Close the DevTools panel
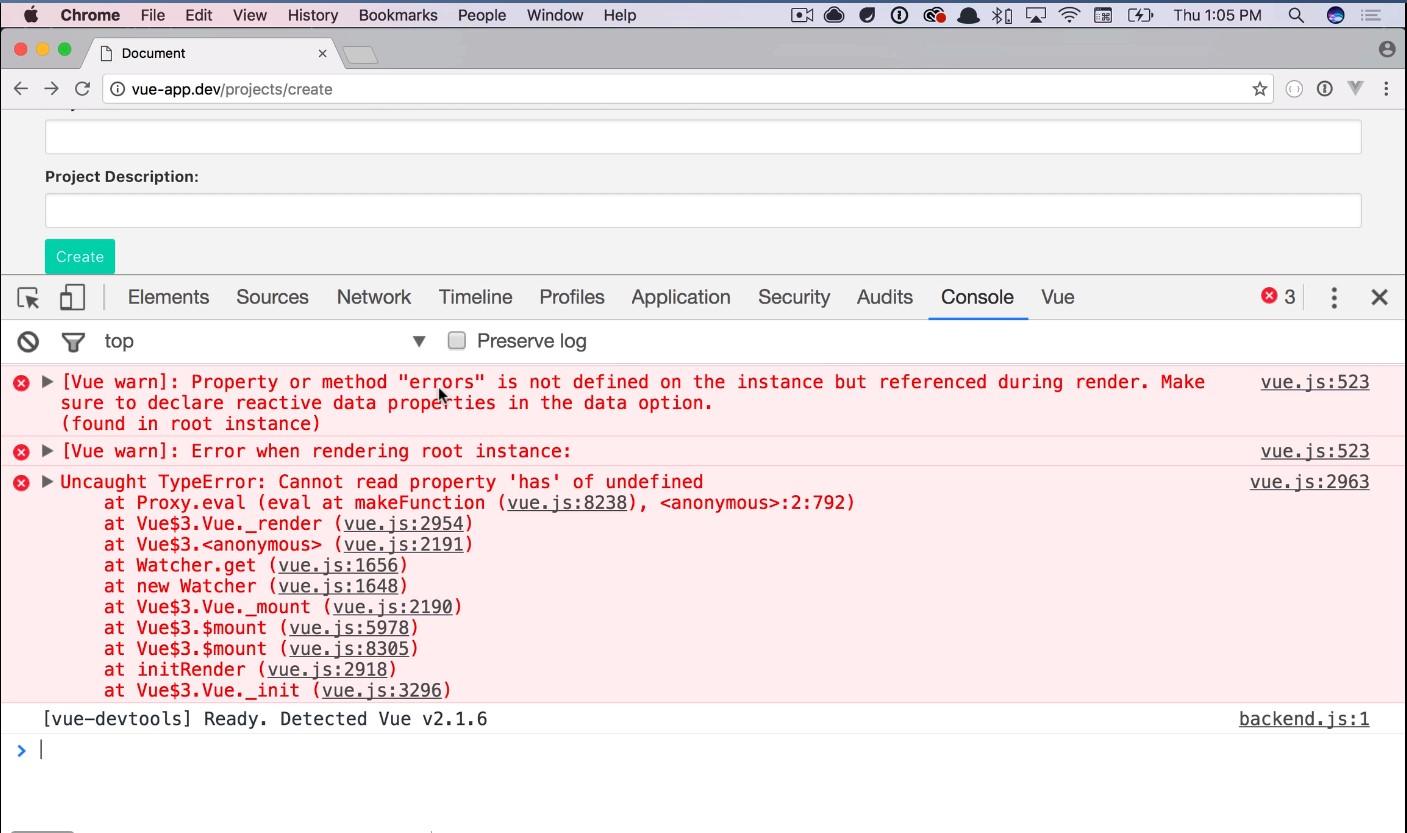 pos(1379,297)
